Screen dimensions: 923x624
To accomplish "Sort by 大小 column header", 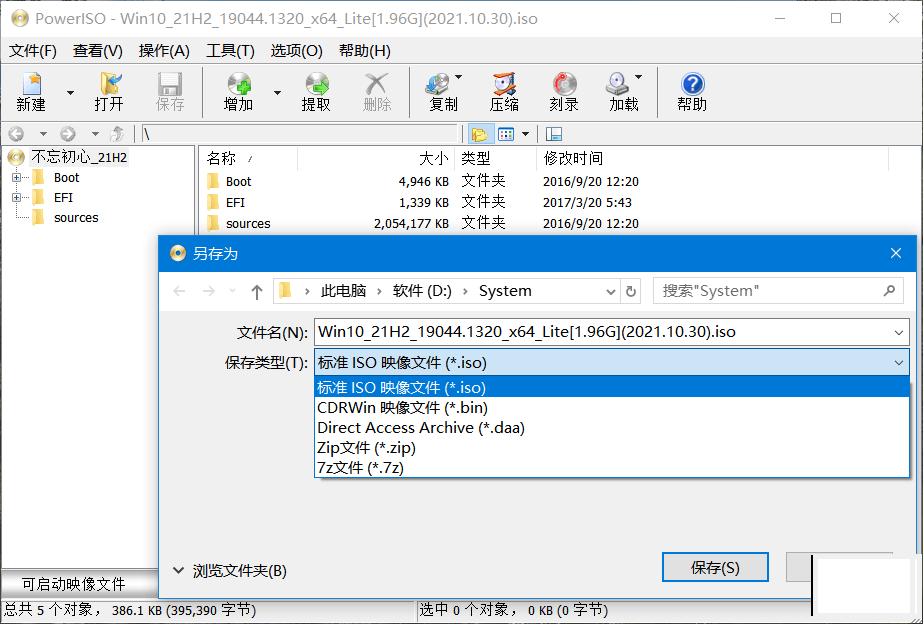I will pyautogui.click(x=377, y=158).
